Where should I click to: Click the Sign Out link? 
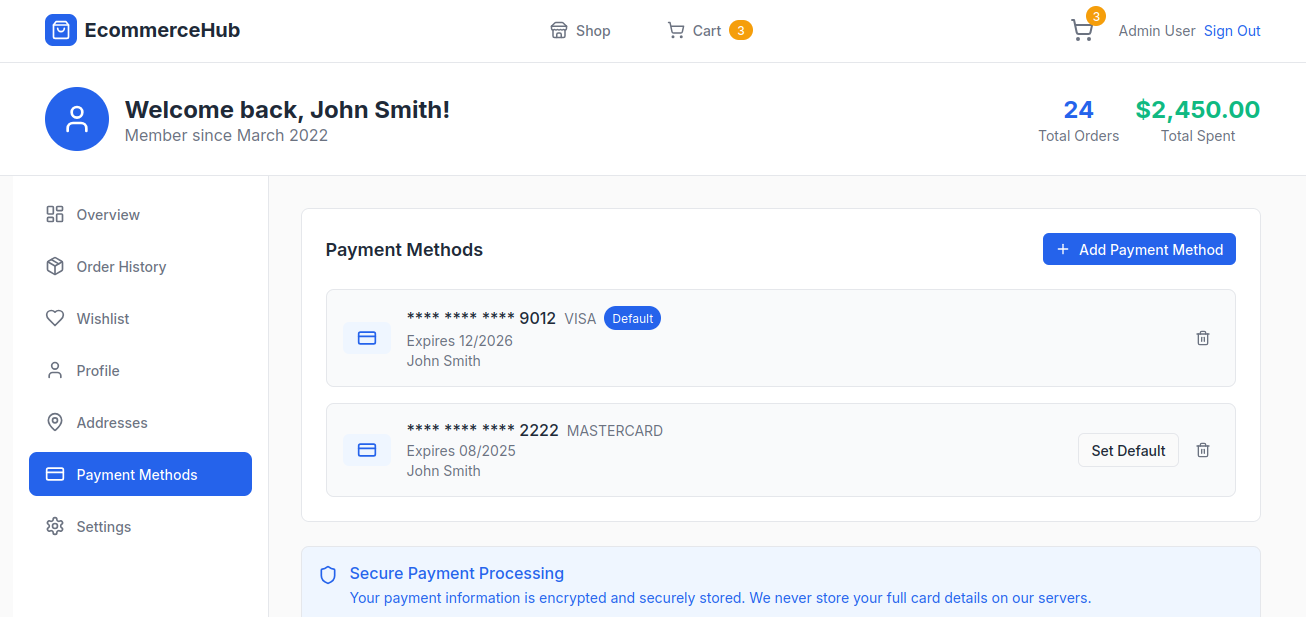[1232, 31]
